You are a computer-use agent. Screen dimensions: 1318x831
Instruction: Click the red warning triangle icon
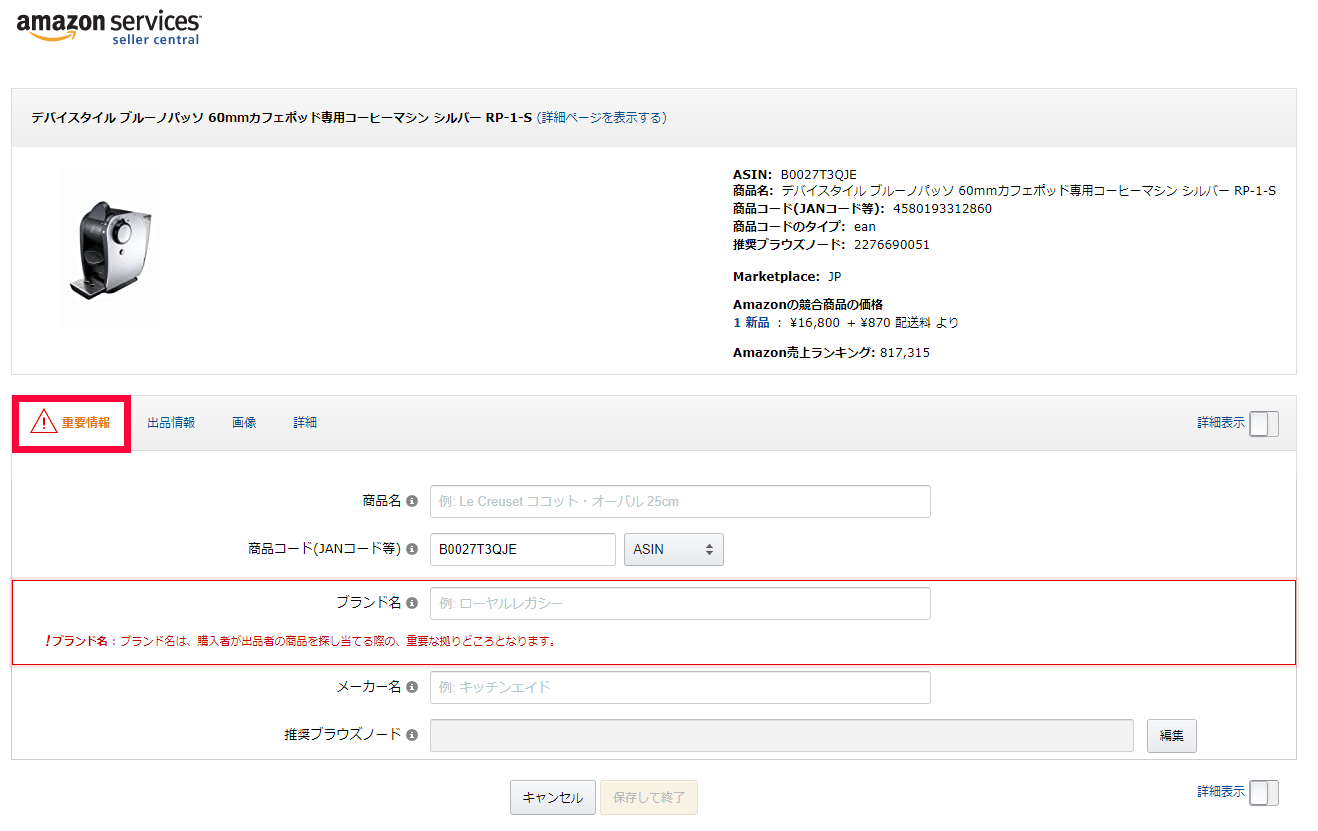tap(44, 422)
